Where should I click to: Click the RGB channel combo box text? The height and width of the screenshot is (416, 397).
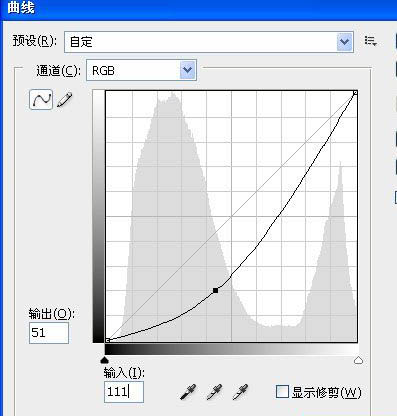[103, 71]
